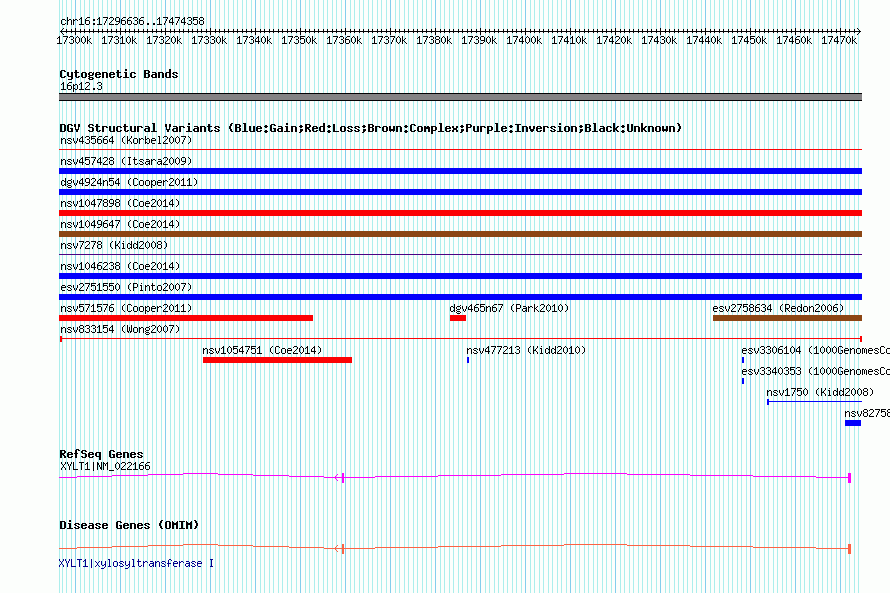Screen dimensions: 890x593
Task: Click the orange OMIM XYLT1 exon arrow marker
Action: [x=339, y=549]
